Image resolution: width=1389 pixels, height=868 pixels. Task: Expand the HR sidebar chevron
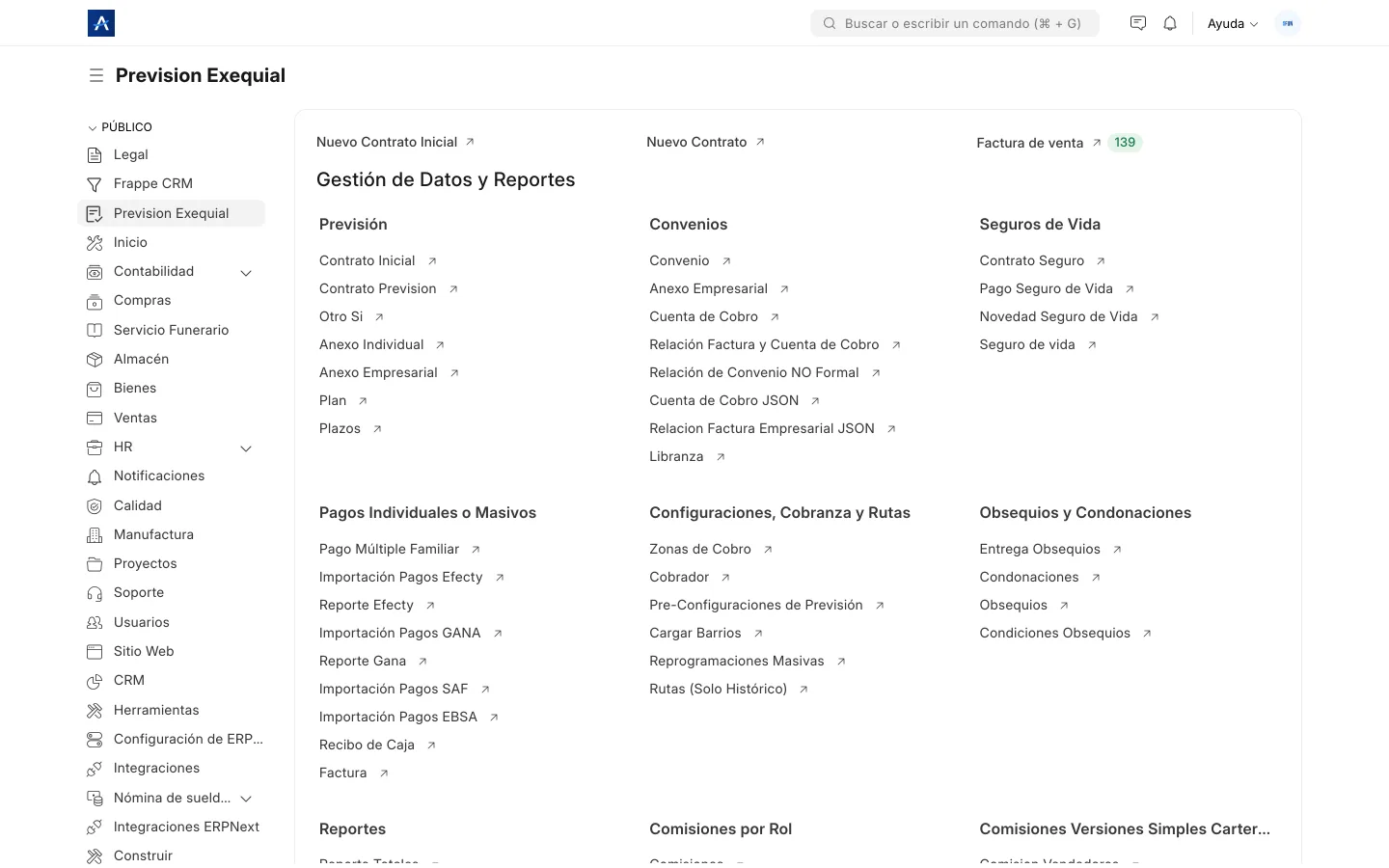pos(246,448)
